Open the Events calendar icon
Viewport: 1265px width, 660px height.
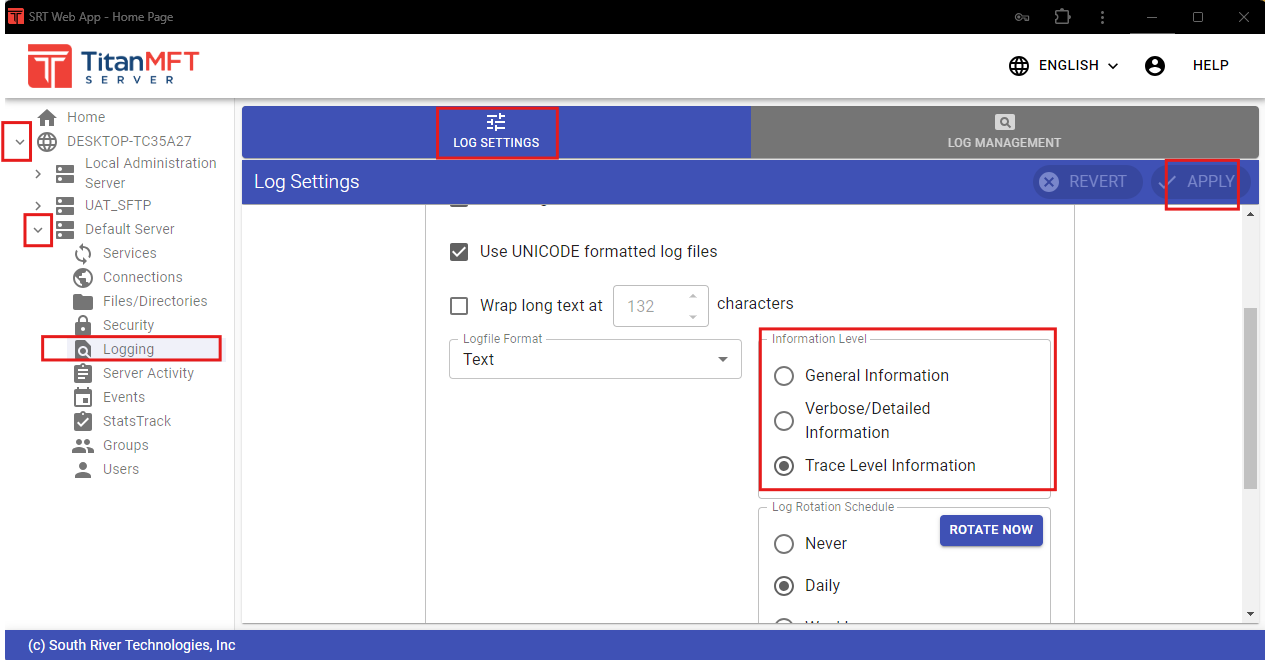click(84, 397)
